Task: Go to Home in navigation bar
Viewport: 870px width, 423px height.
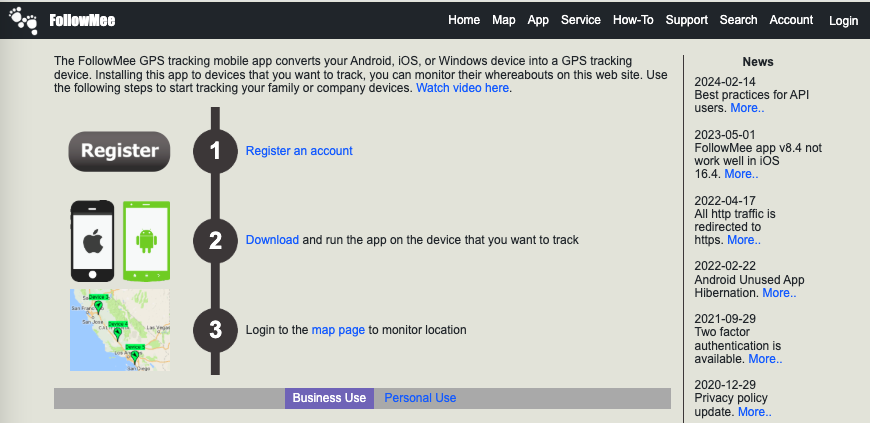Action: [464, 20]
